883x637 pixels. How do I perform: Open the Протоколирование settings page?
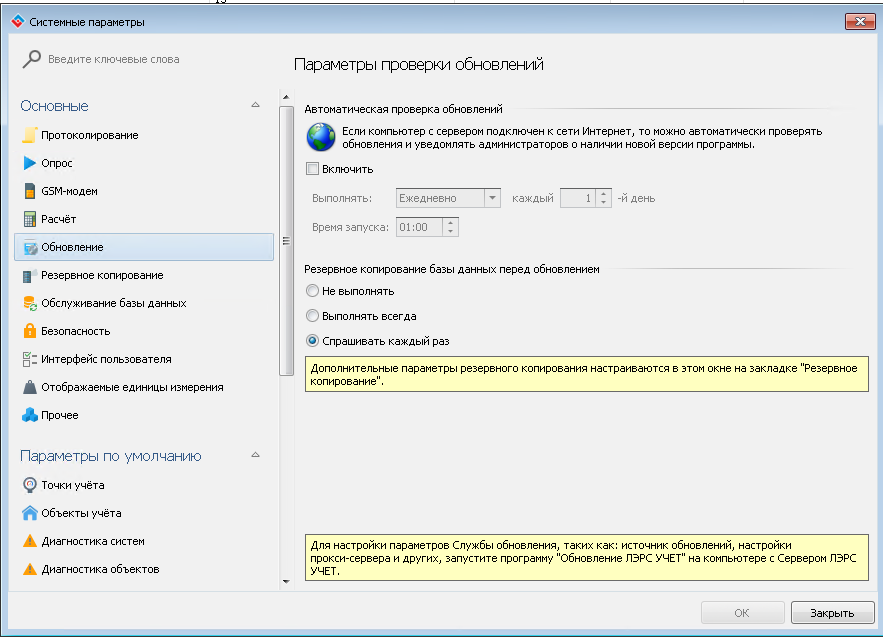(144, 135)
